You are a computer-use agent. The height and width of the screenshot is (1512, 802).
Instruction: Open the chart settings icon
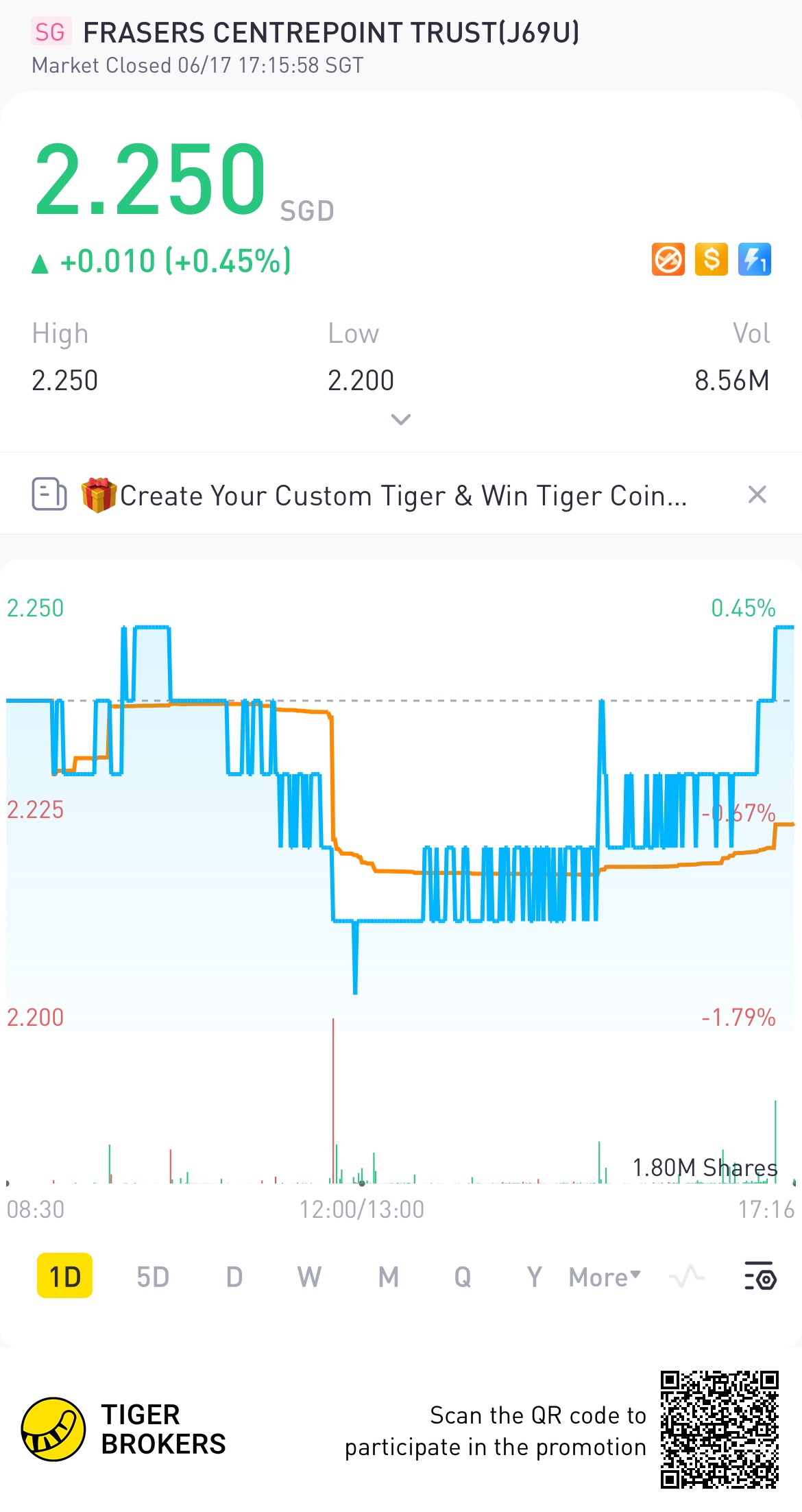click(x=760, y=1275)
